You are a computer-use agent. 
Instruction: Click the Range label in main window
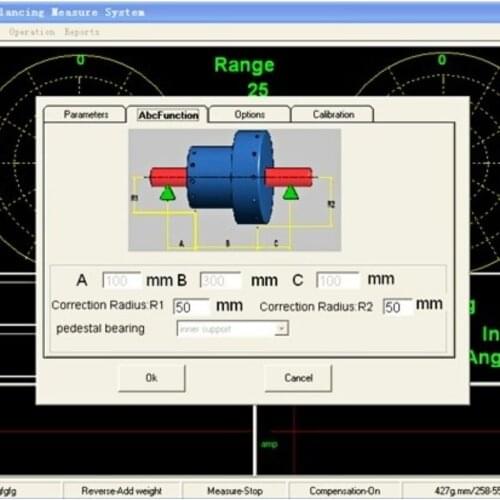(x=244, y=65)
